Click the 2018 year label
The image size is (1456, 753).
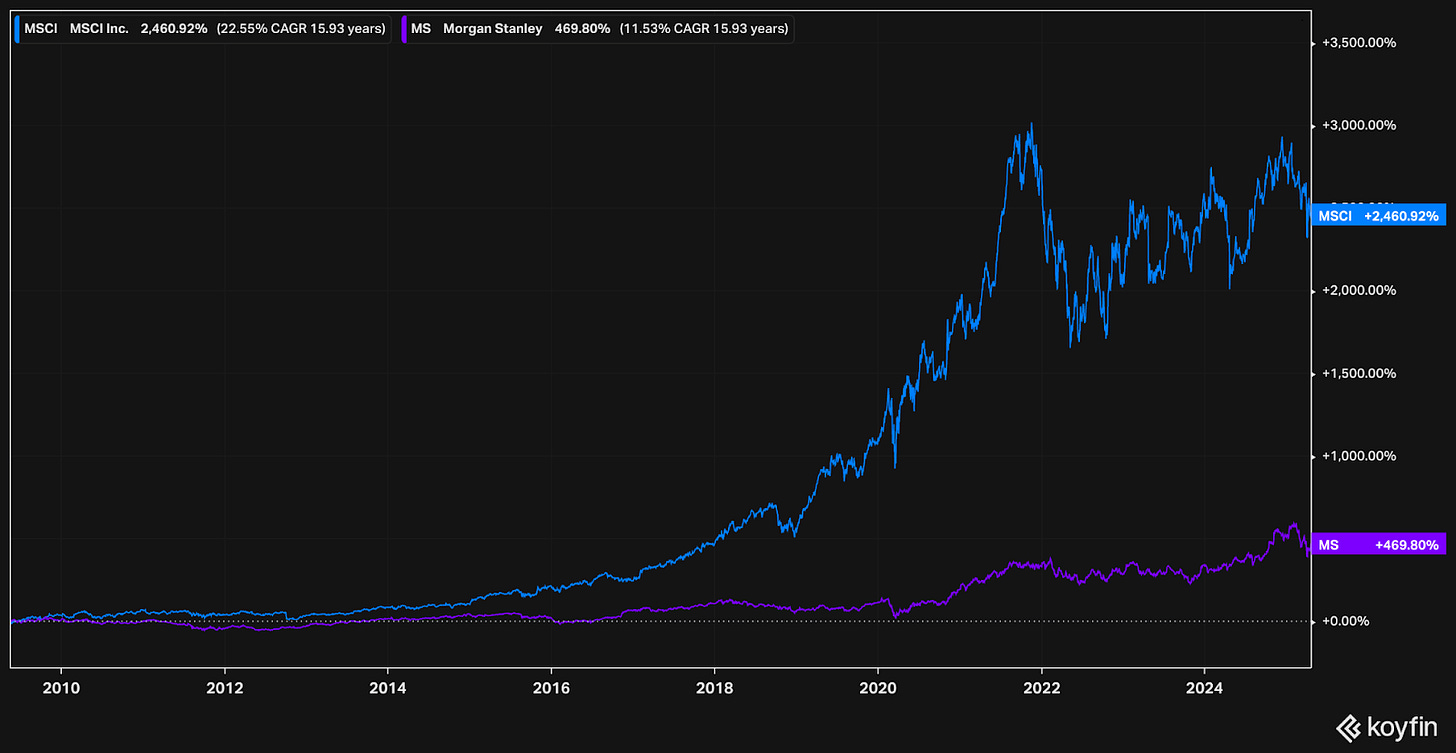[x=714, y=686]
